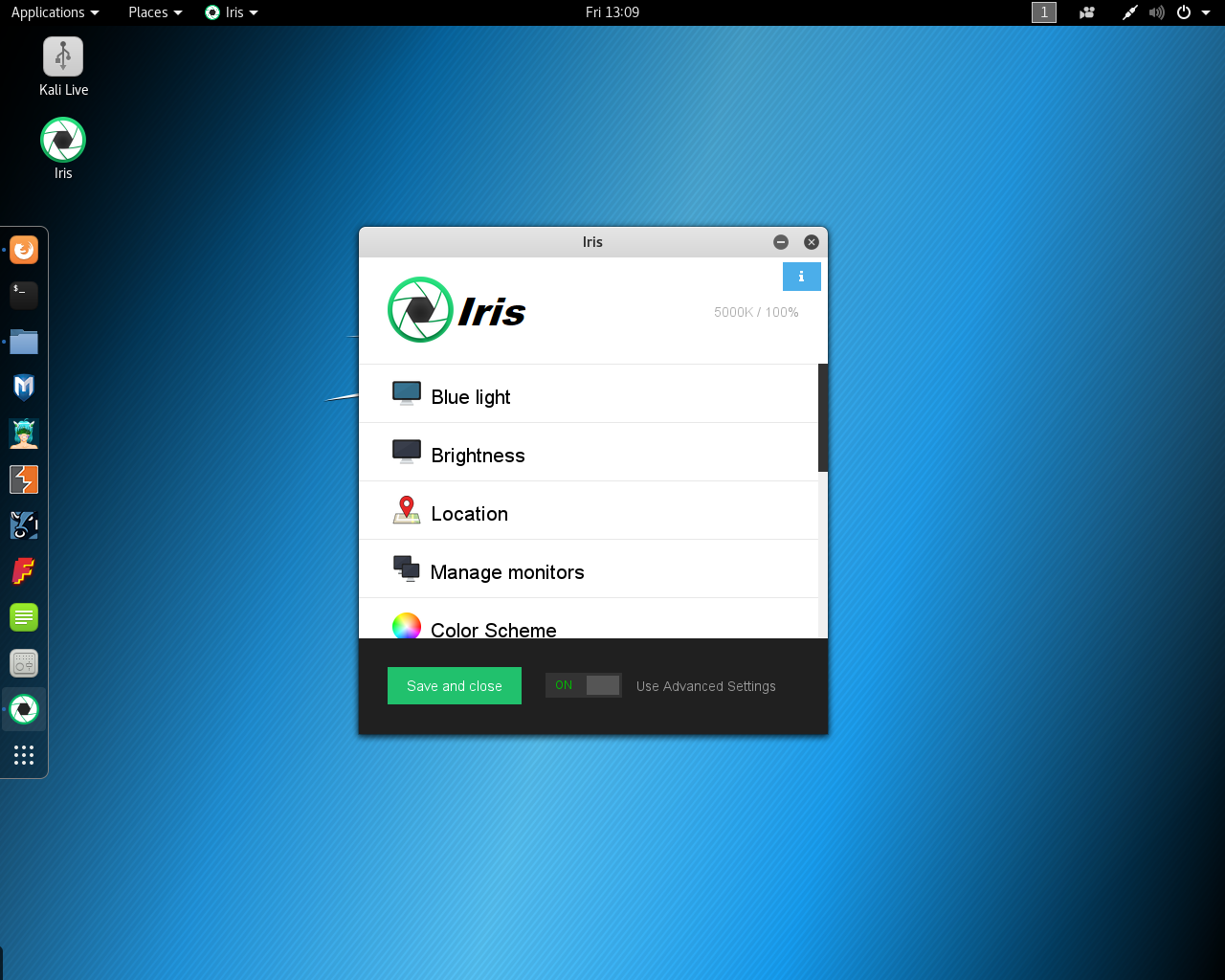Open the Manage monitors row
Viewport: 1225px width, 980px height.
click(589, 569)
